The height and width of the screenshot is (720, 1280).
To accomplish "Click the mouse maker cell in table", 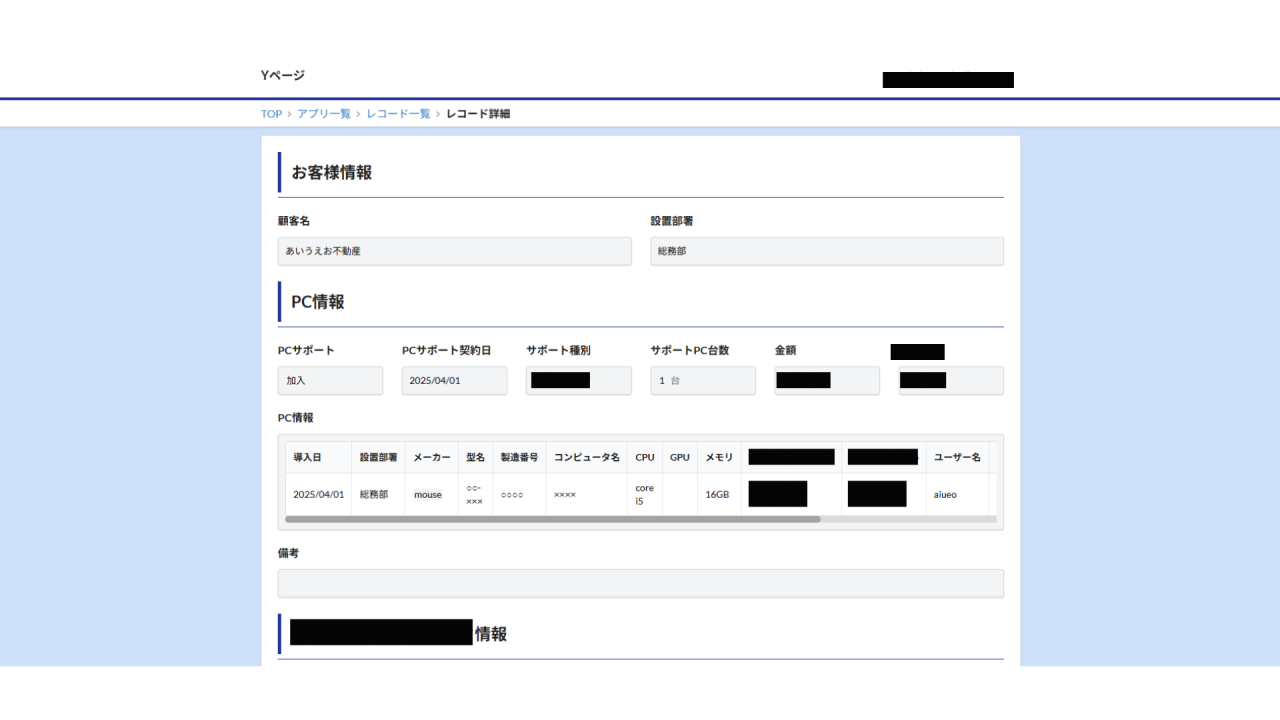I will click(x=428, y=494).
